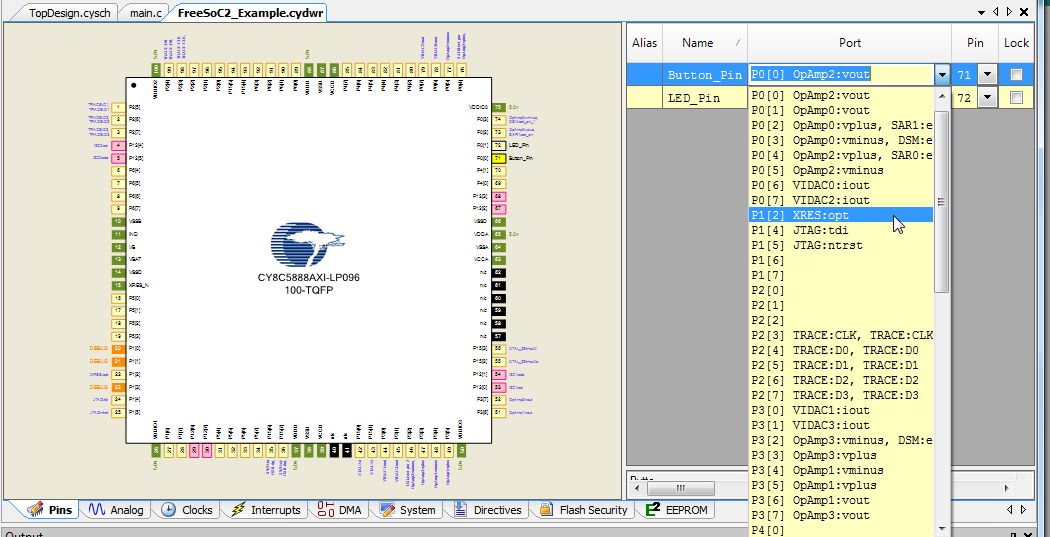Viewport: 1050px width, 537px height.
Task: Switch to the Directives tab
Action: click(x=488, y=510)
